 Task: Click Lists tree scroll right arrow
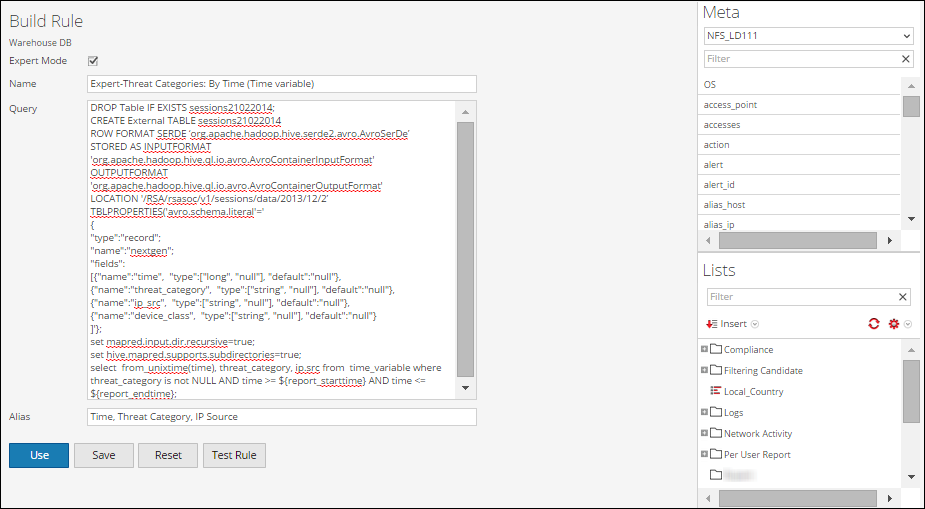click(x=890, y=498)
